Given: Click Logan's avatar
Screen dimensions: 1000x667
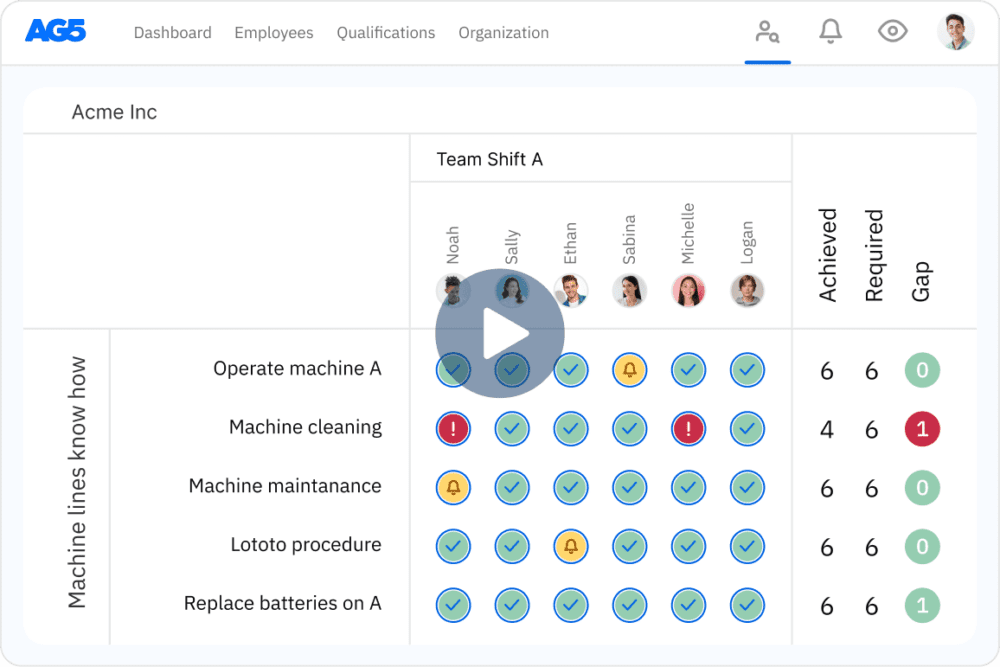Looking at the screenshot, I should 747,291.
